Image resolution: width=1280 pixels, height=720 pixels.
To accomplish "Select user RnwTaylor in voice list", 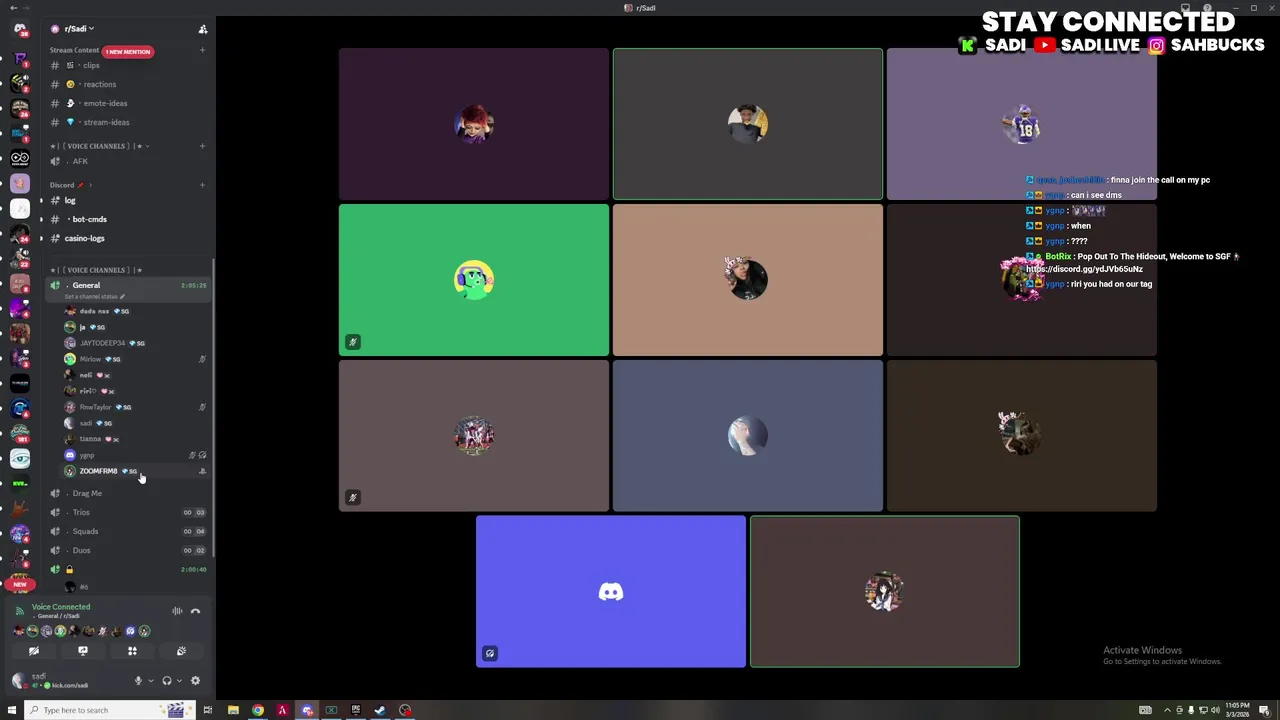I will 135,407.
